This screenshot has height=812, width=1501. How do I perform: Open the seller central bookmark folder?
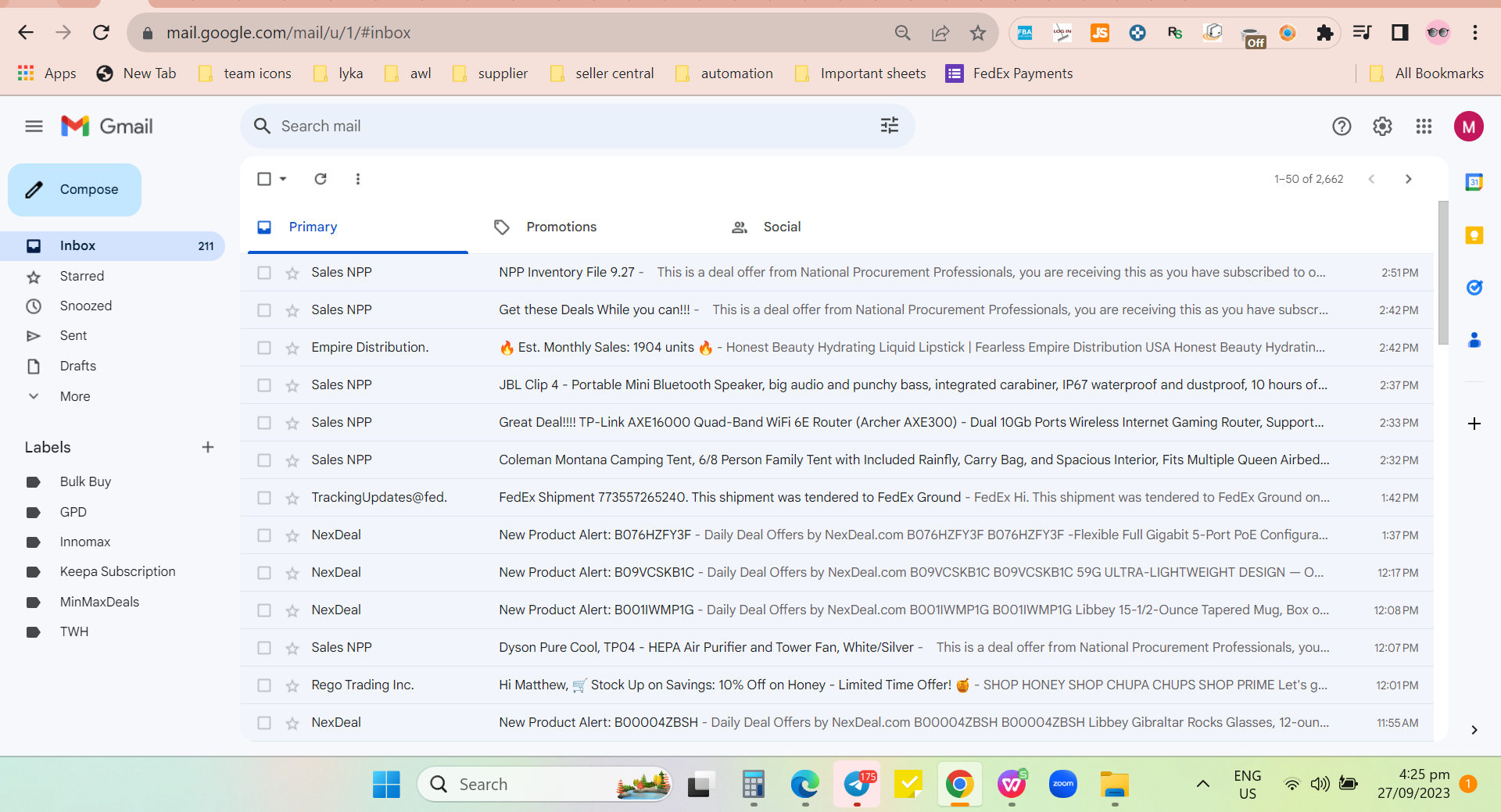coord(602,73)
